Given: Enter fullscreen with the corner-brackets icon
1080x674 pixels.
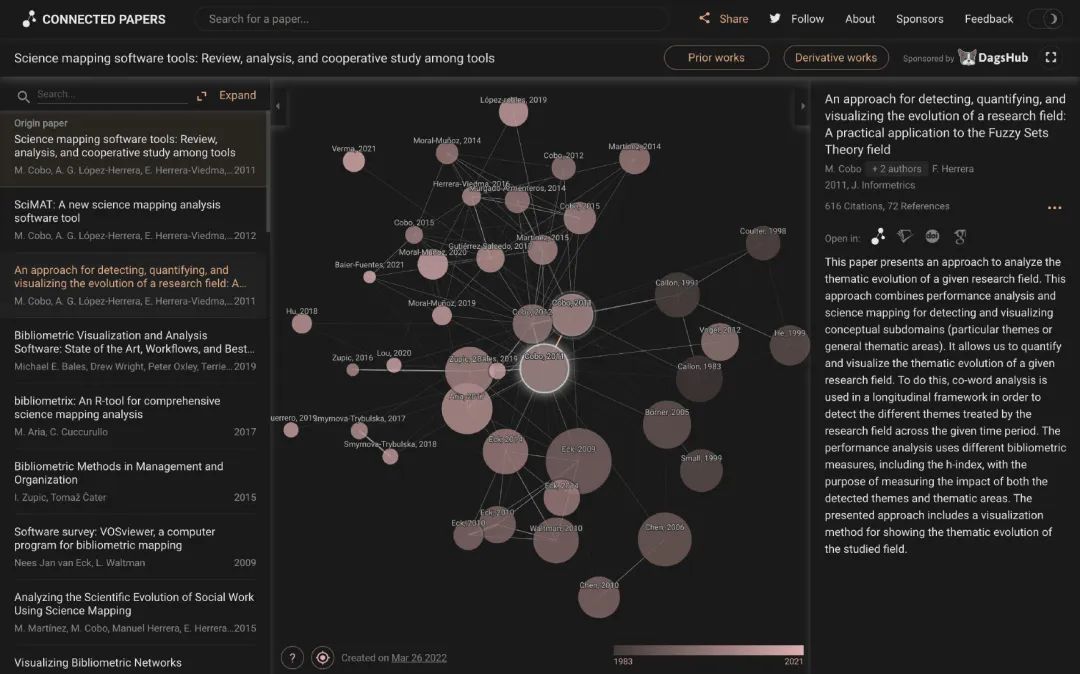Looking at the screenshot, I should point(1050,58).
